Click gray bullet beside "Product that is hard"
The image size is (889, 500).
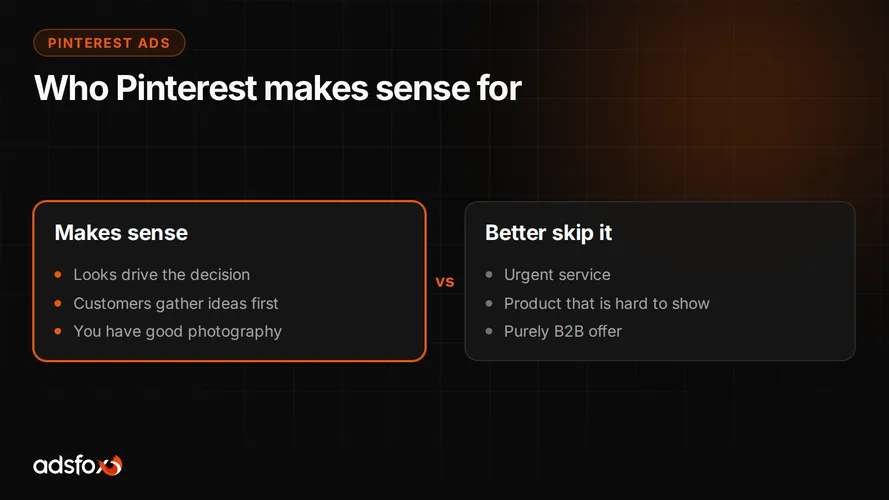(x=489, y=303)
